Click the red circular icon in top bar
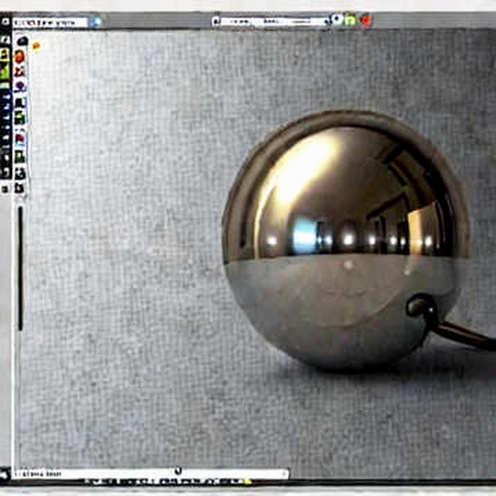The height and width of the screenshot is (496, 496). 366,21
